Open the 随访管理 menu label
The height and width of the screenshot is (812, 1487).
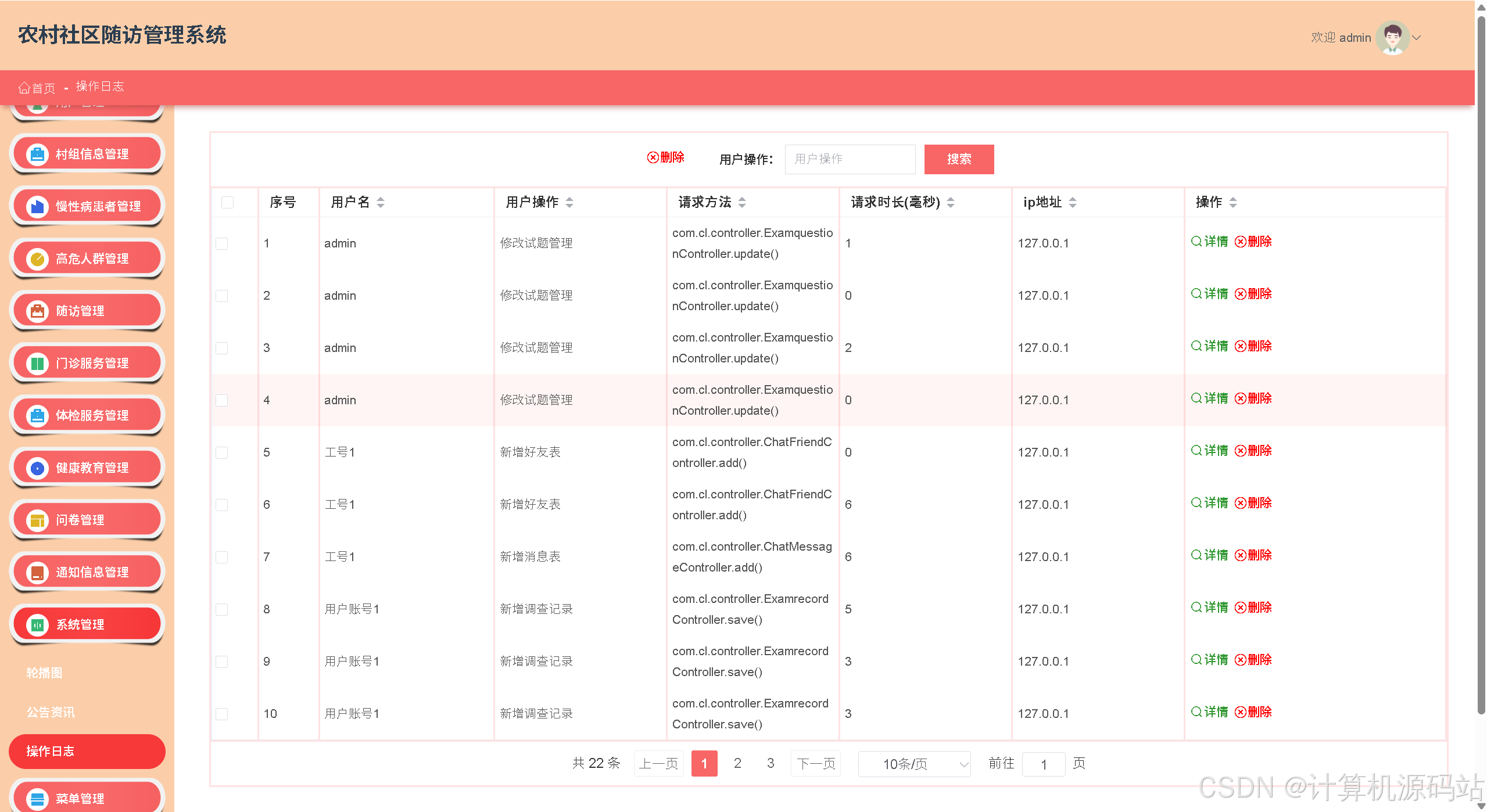pyautogui.click(x=80, y=311)
